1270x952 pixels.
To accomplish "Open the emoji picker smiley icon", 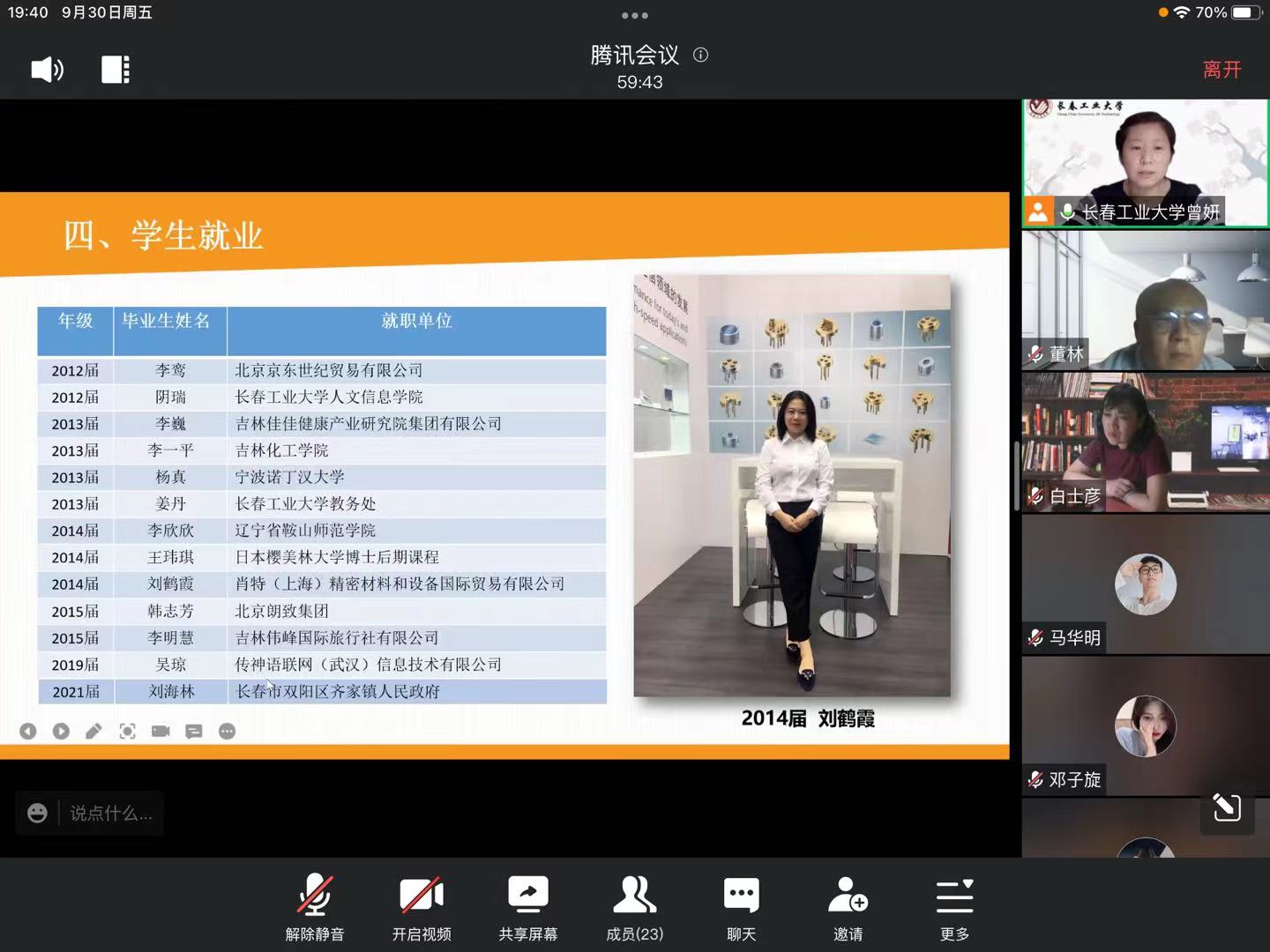I will (37, 813).
